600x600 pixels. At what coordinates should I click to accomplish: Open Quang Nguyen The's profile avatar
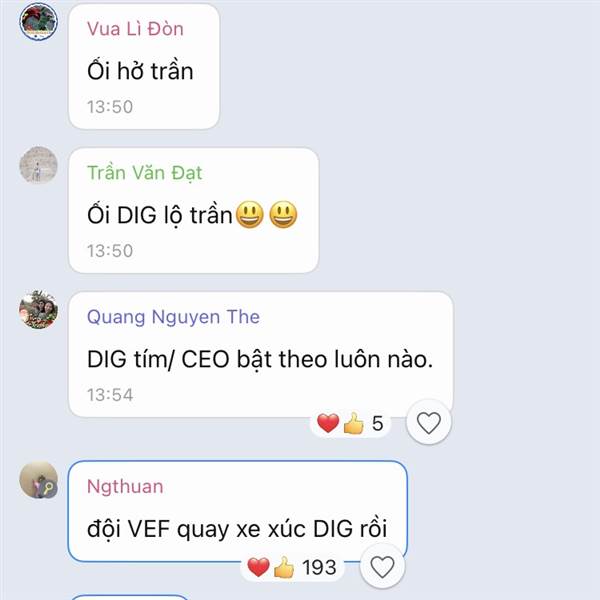coord(38,309)
